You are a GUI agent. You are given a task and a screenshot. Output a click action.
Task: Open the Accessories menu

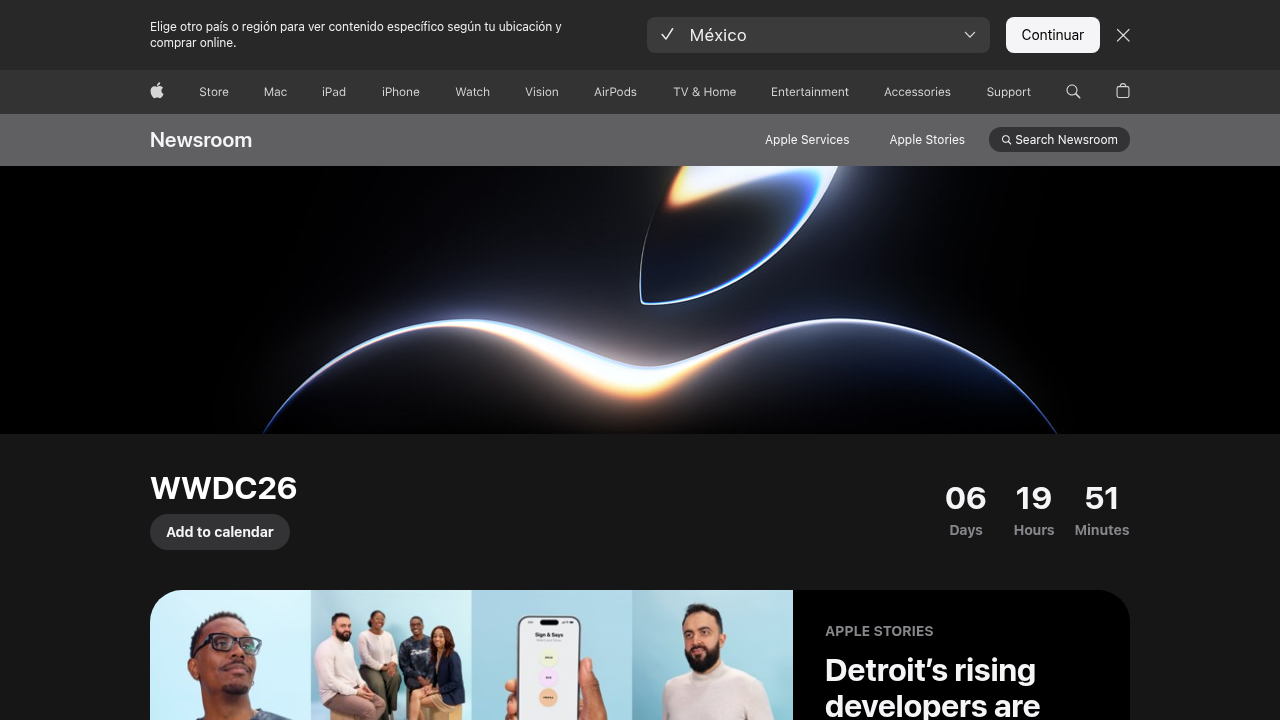(x=917, y=92)
